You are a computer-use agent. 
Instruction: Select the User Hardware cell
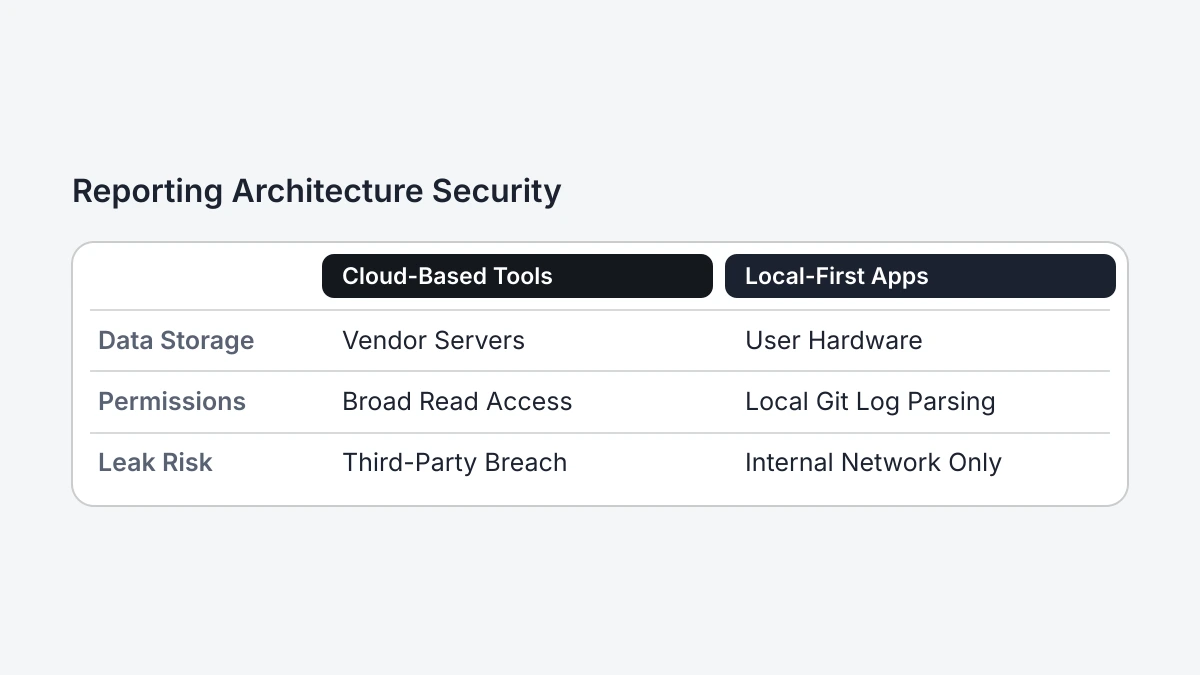tap(834, 341)
